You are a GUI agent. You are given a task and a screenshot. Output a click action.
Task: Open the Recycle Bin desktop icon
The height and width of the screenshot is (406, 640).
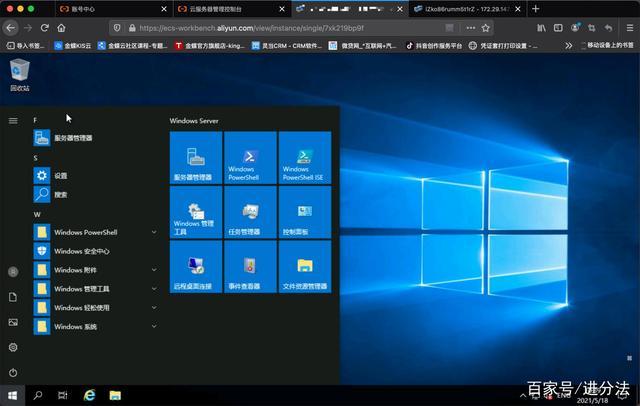(x=20, y=75)
